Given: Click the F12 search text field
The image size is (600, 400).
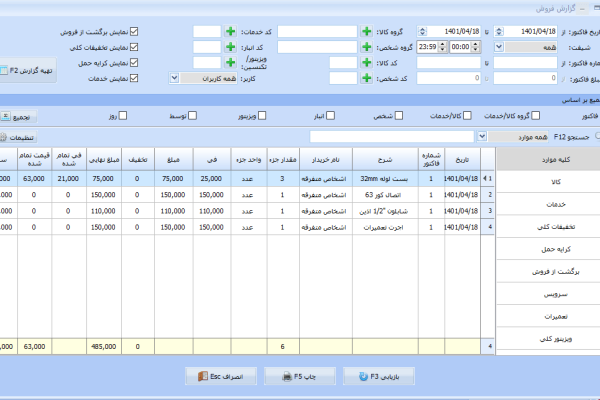Looking at the screenshot, I should [x=392, y=137].
